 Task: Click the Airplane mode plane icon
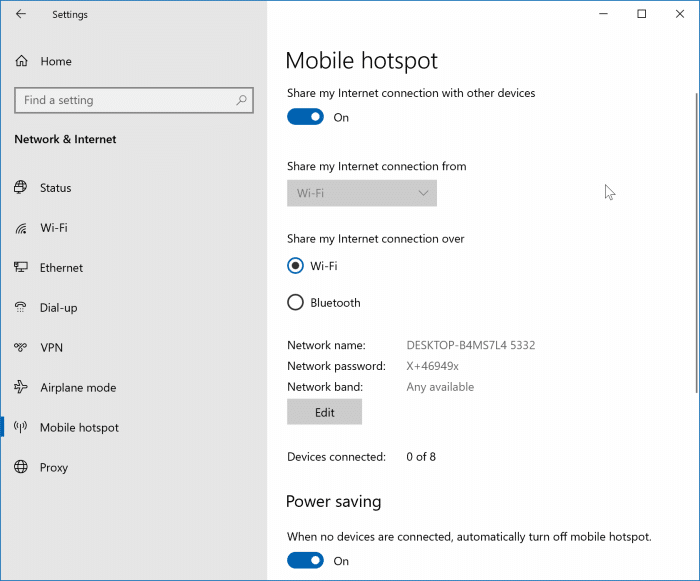tap(21, 387)
